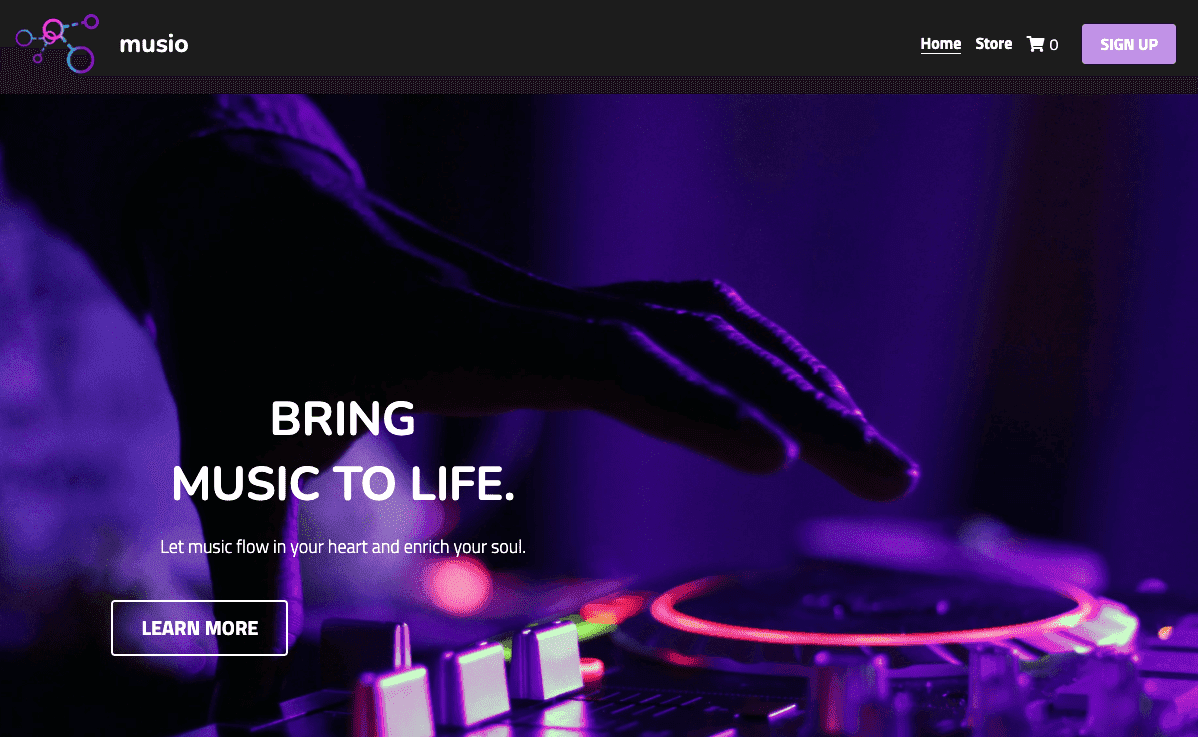Image resolution: width=1198 pixels, height=737 pixels.
Task: Go to the Home nav item
Action: [941, 44]
